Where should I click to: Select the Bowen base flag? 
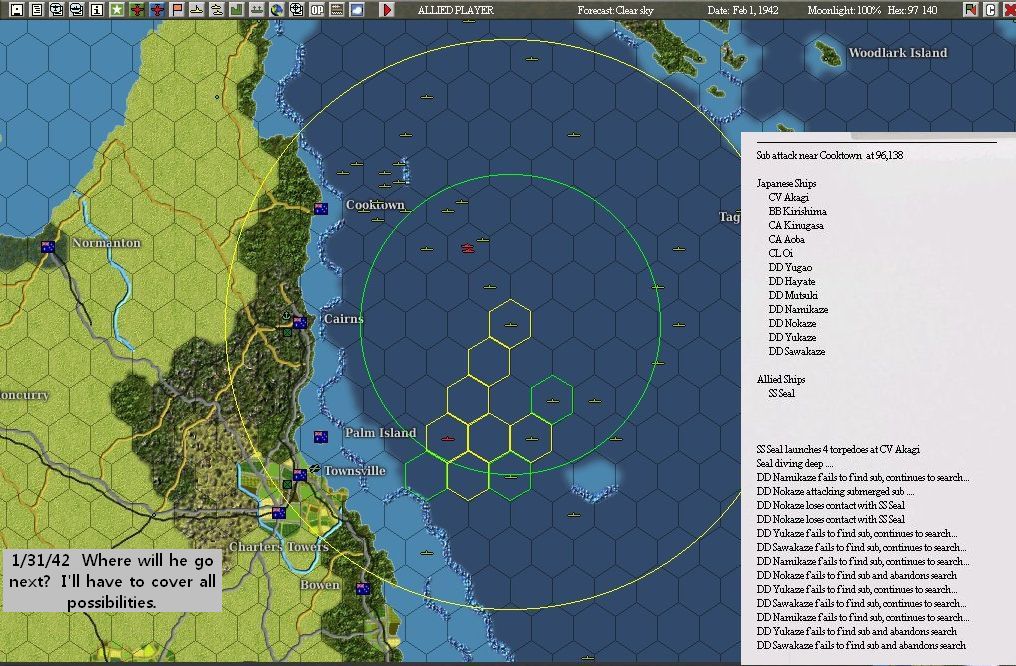(x=363, y=589)
